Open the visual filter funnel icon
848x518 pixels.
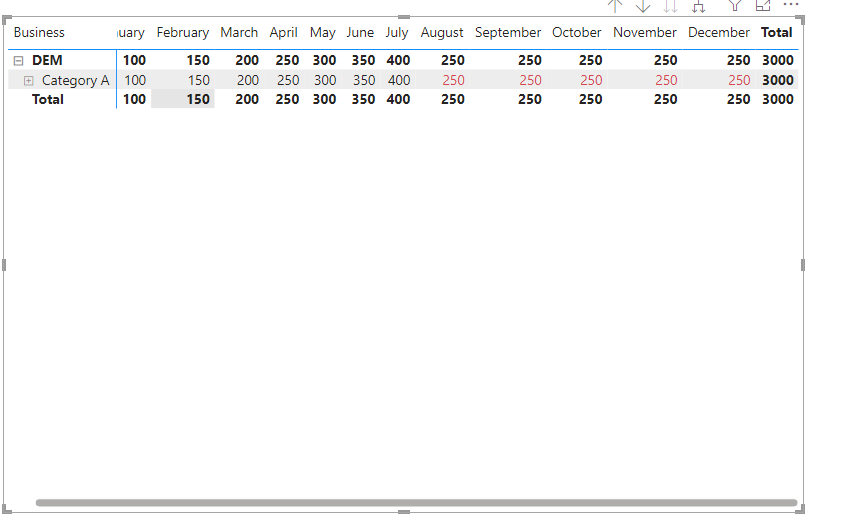pos(734,5)
